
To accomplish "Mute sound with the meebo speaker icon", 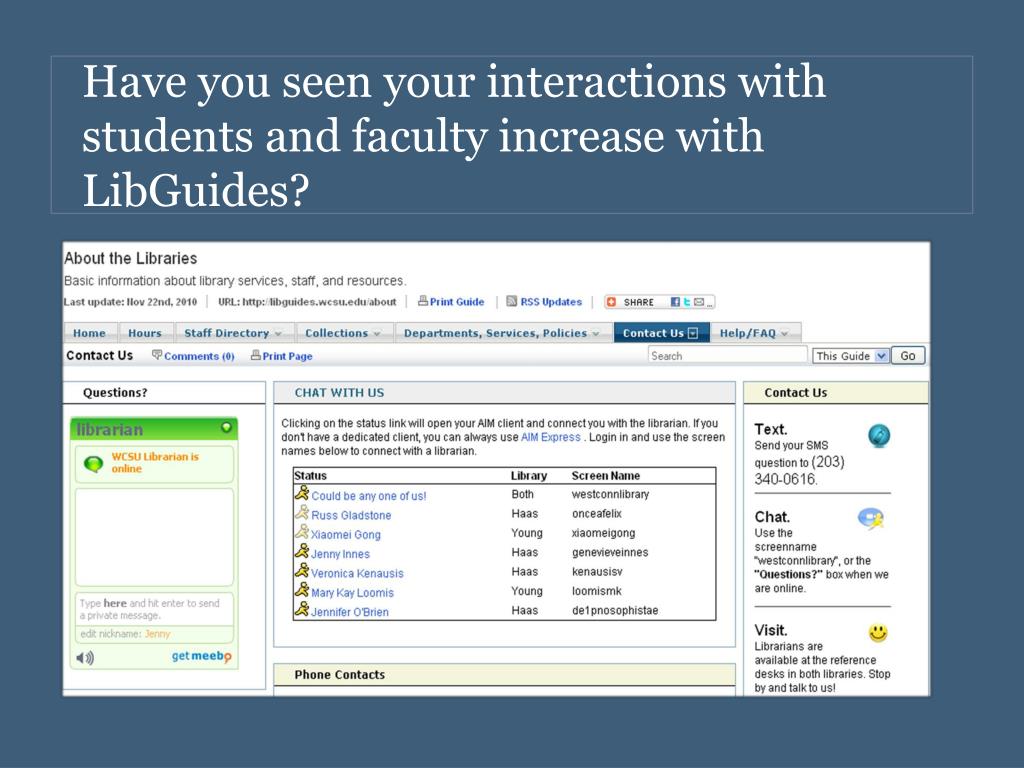I will (x=85, y=658).
